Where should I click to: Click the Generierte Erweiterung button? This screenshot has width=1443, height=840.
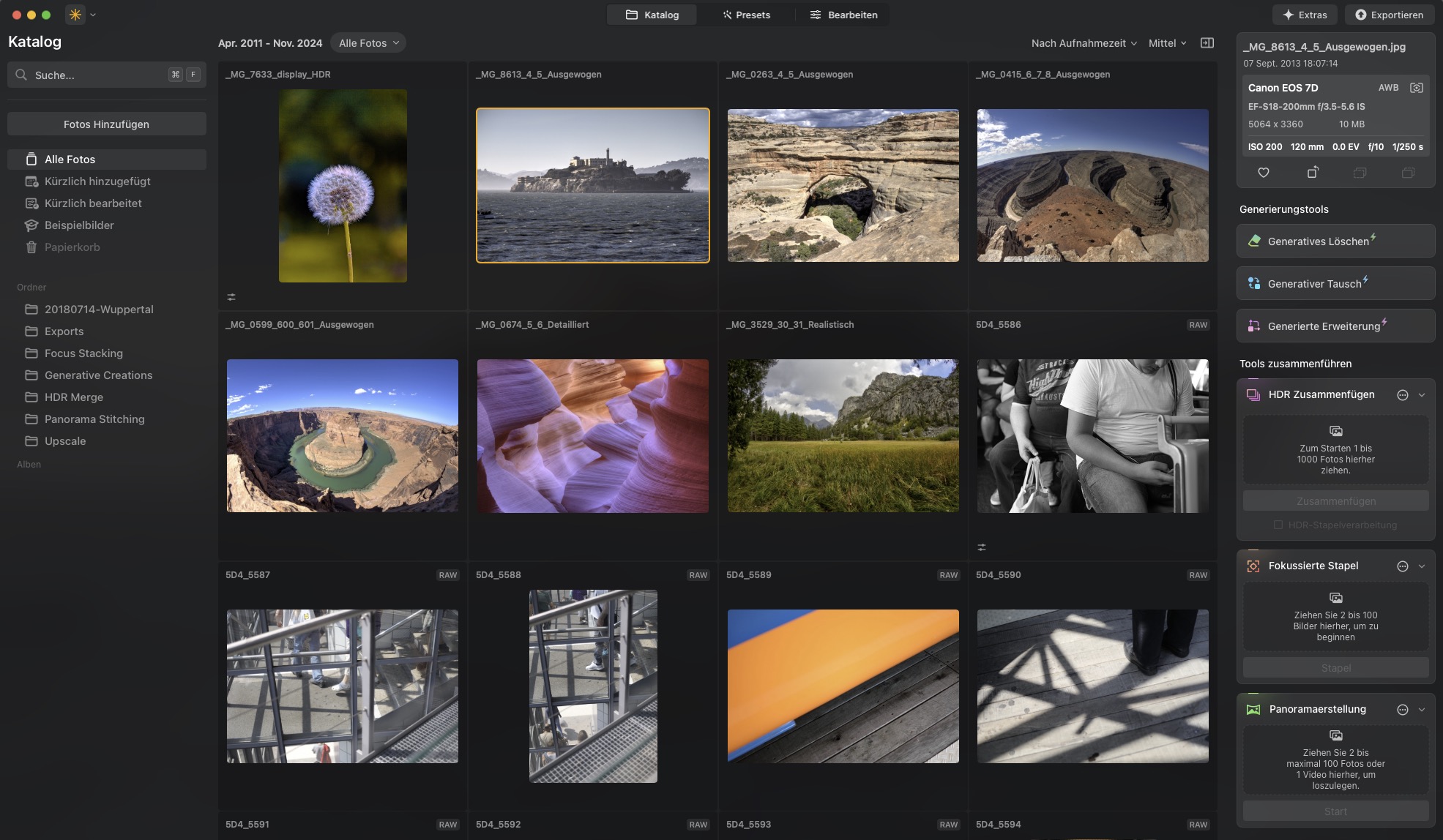tap(1335, 326)
